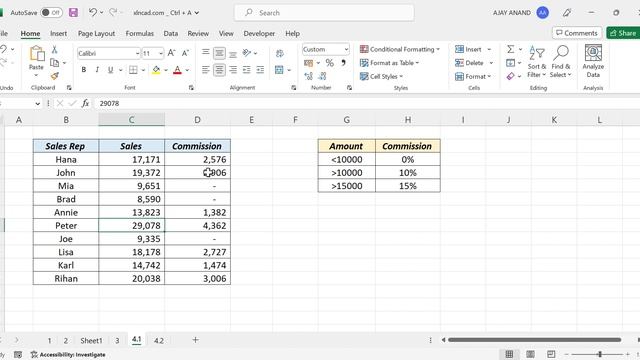This screenshot has width=640, height=360.
Task: Switch to sheet tab 4.2
Action: 159,340
